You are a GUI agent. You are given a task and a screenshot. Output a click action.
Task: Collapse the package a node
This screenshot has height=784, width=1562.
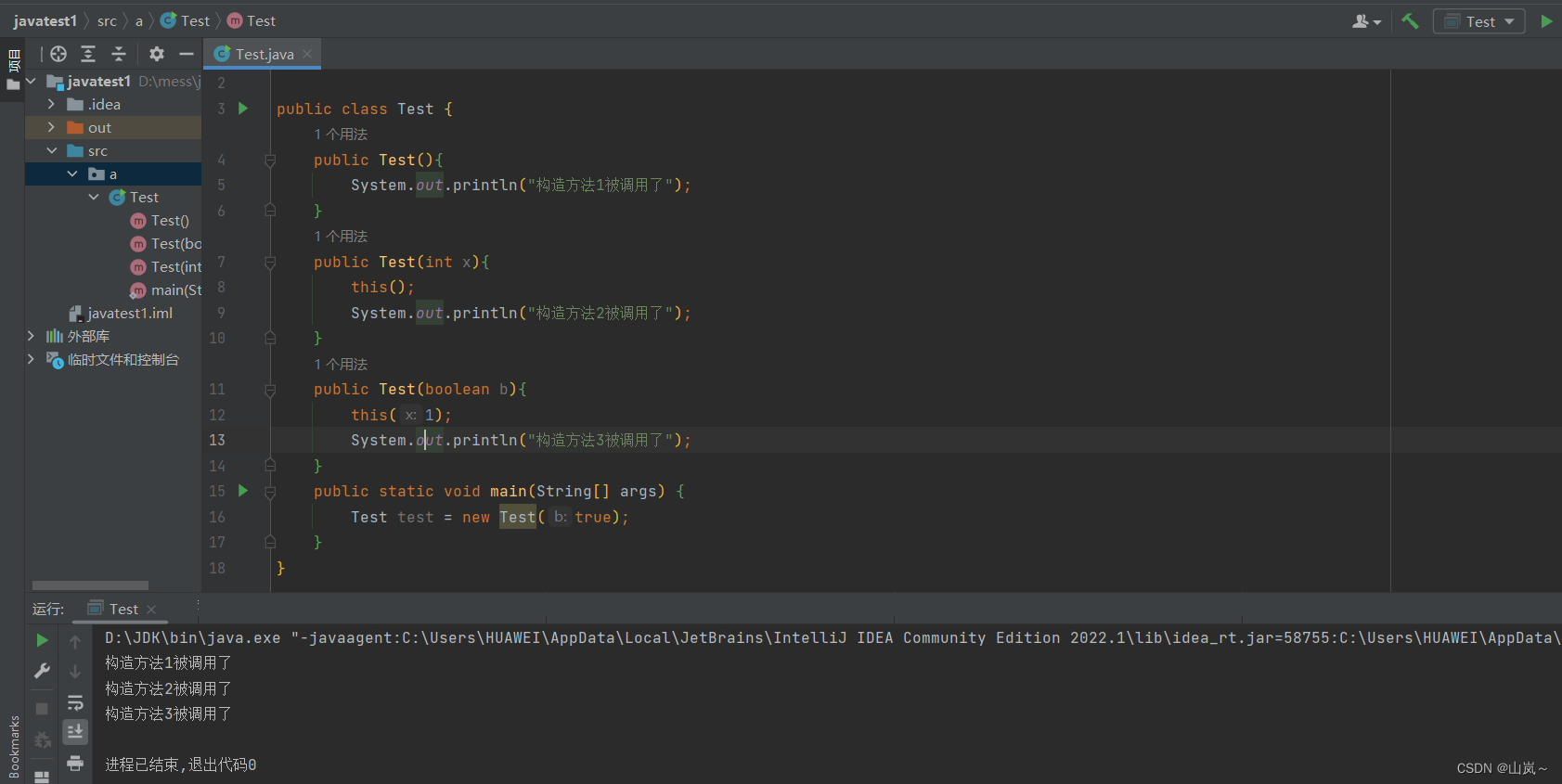click(72, 174)
